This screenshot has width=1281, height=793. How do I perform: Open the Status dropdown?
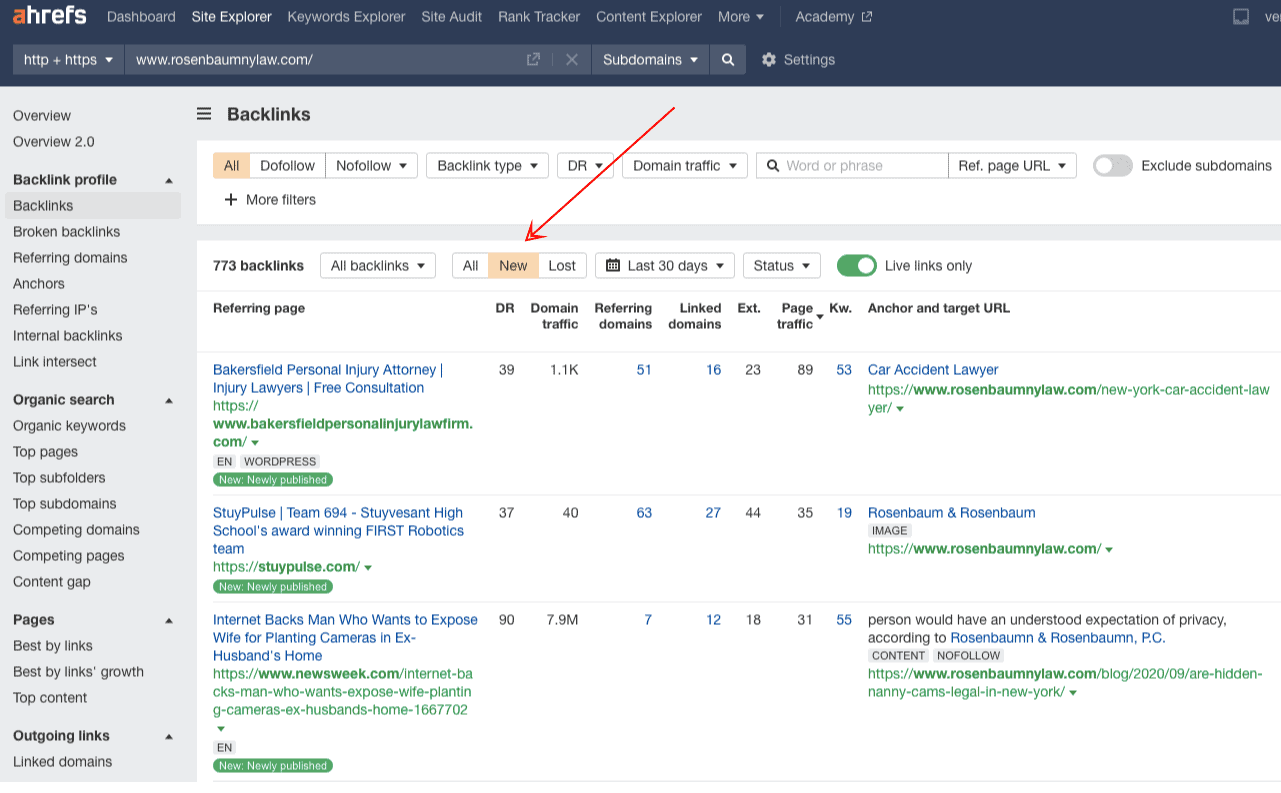[x=781, y=266]
